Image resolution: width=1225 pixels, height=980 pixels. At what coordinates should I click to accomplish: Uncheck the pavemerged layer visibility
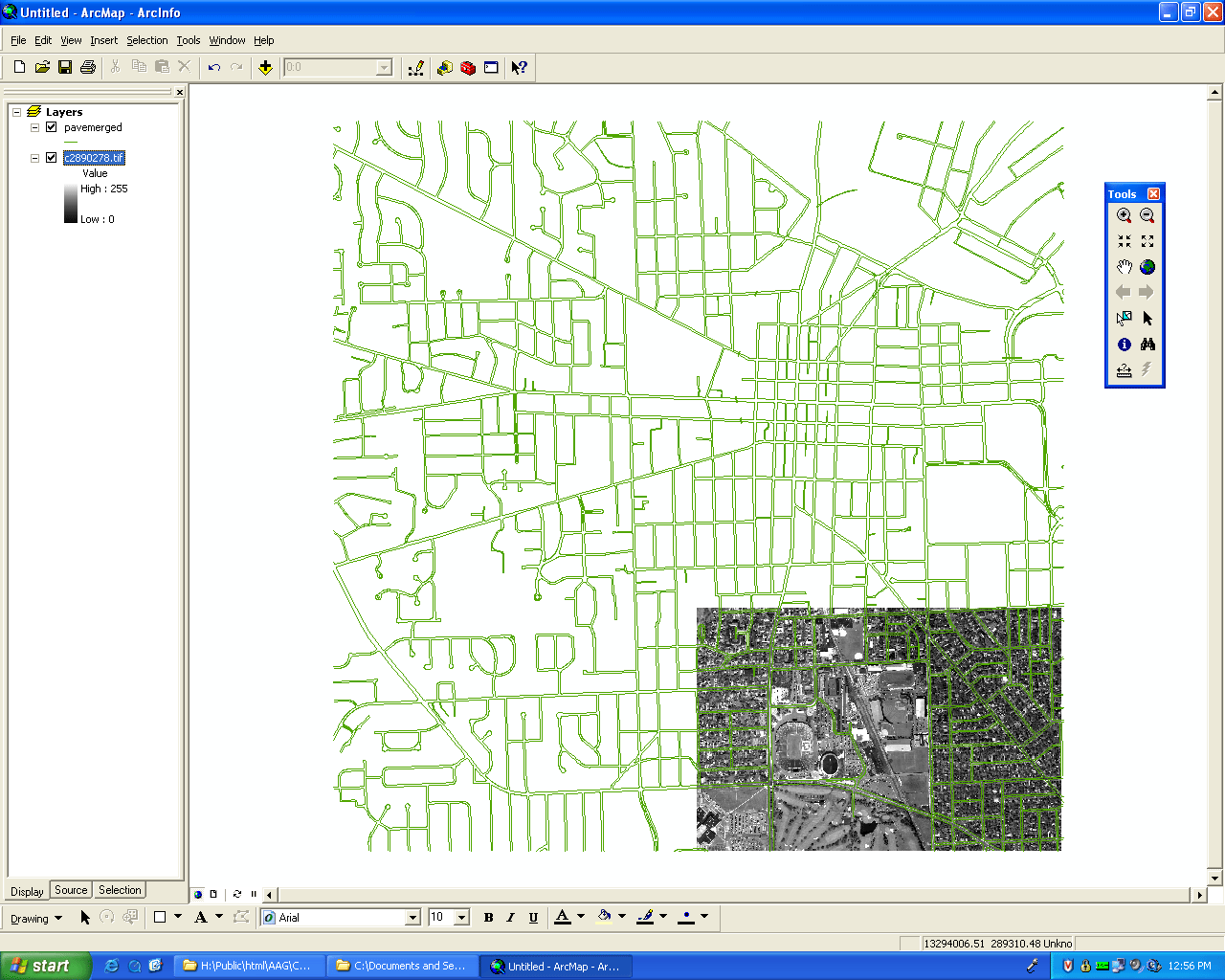(x=52, y=127)
